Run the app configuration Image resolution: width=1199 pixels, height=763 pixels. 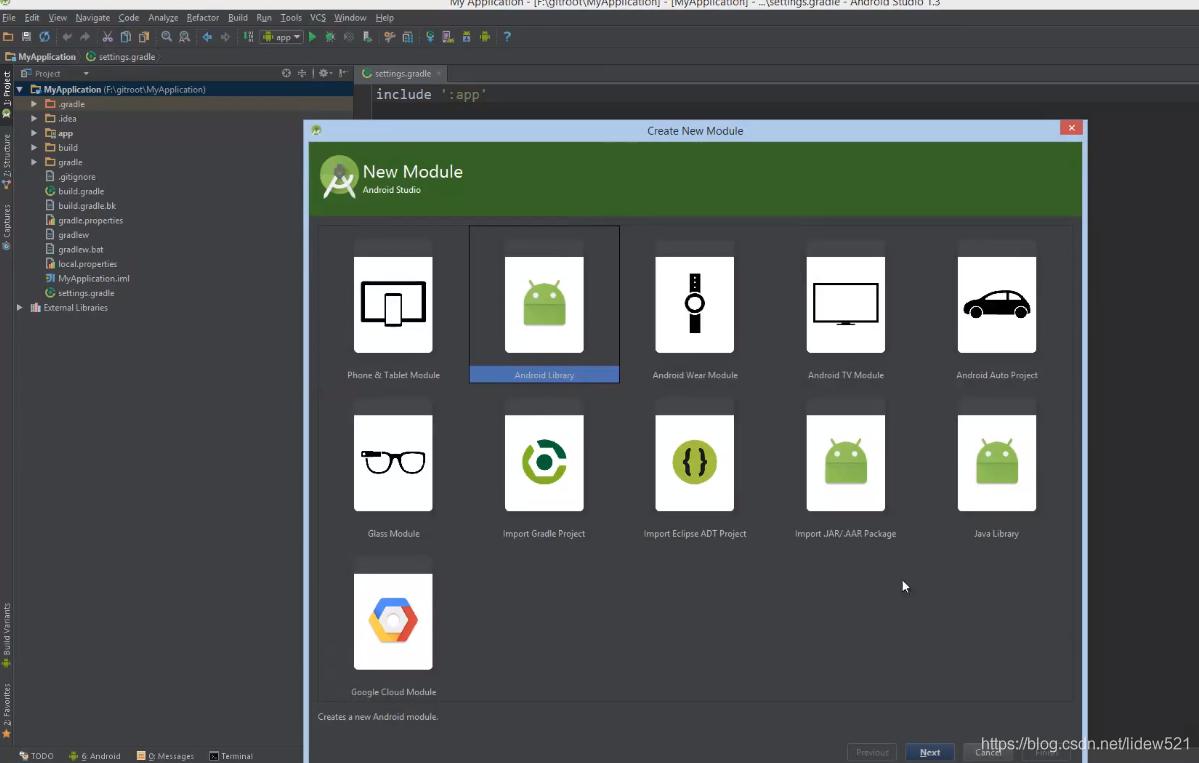click(x=312, y=37)
